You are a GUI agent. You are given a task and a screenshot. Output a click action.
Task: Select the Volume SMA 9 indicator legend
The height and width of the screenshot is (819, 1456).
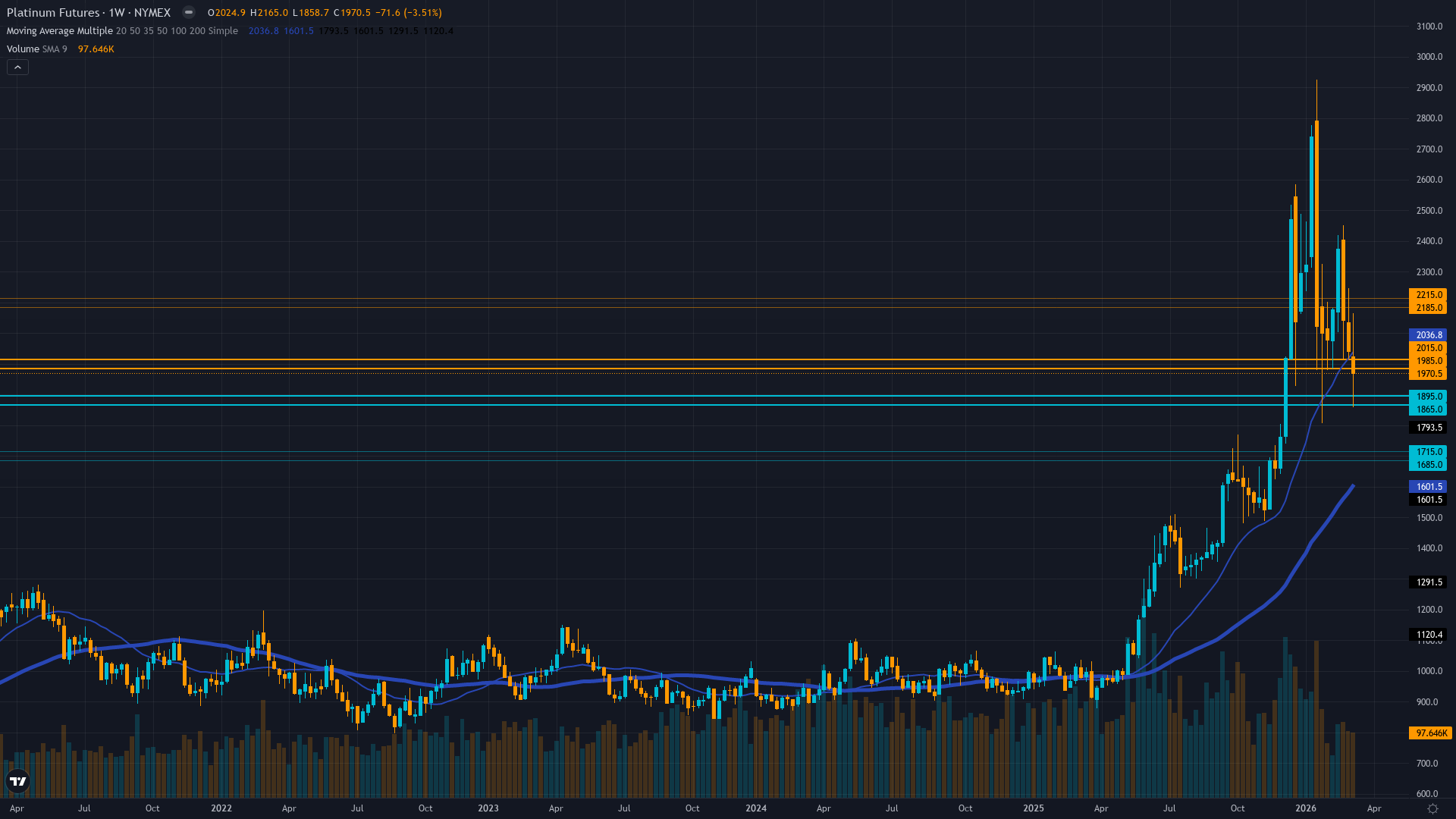(37, 49)
